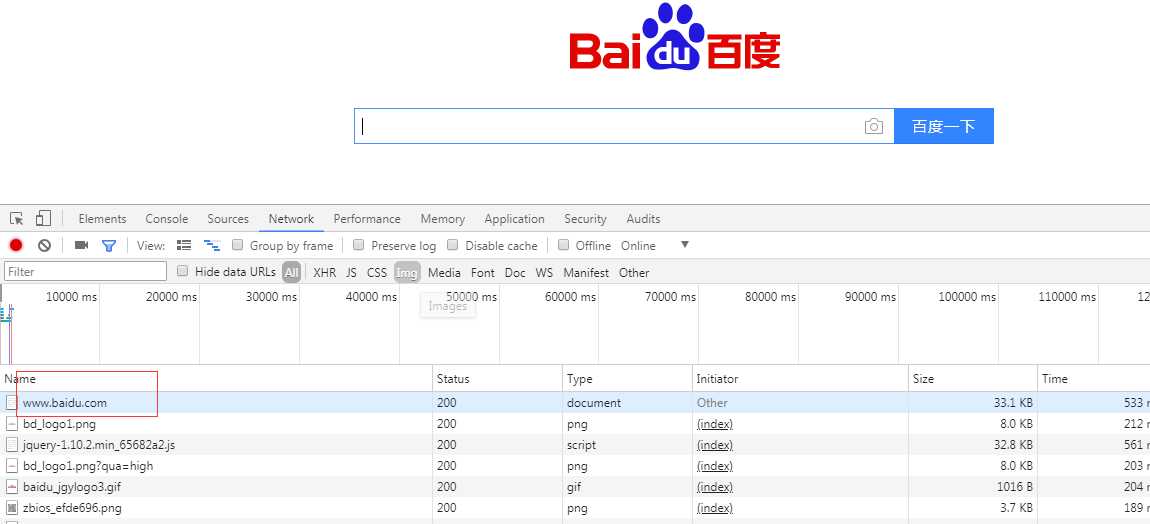1150x524 pixels.
Task: Filter requests by CSS
Action: (377, 272)
